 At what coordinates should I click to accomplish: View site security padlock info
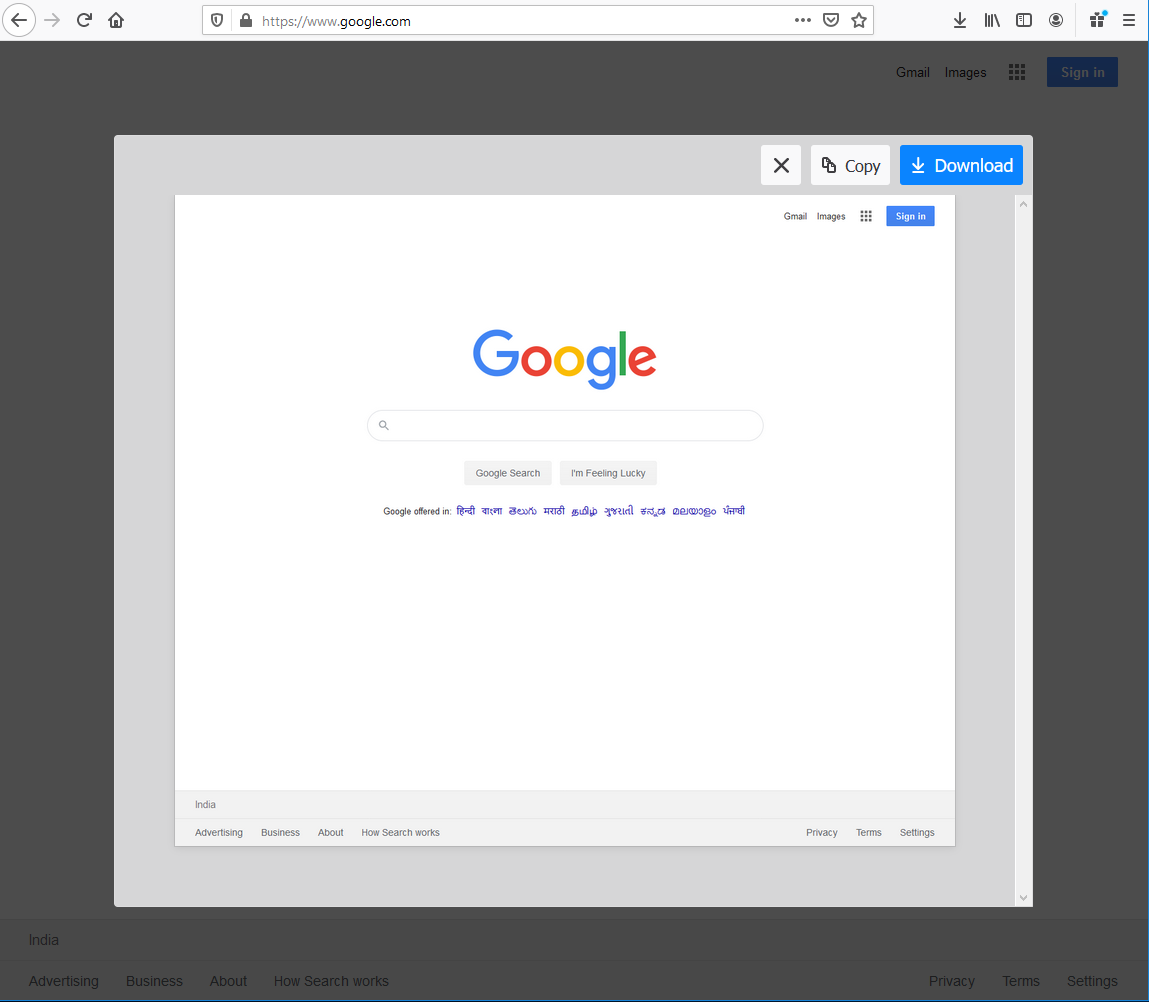(246, 21)
